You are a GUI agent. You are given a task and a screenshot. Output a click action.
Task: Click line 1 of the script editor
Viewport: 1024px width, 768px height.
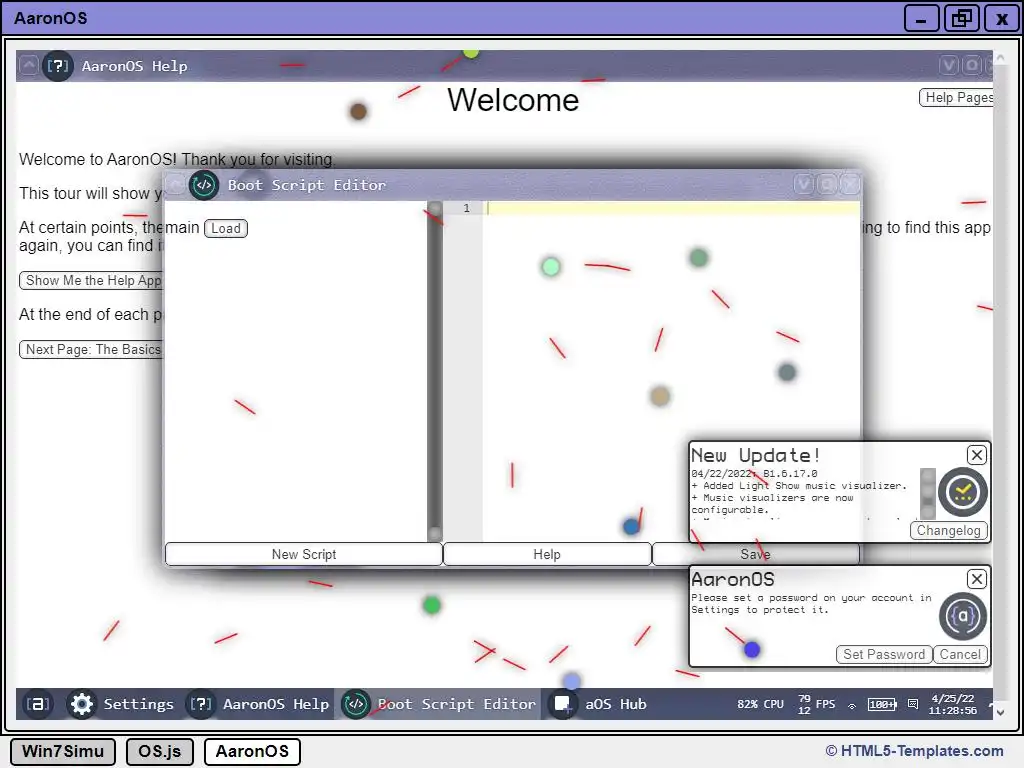coord(673,208)
